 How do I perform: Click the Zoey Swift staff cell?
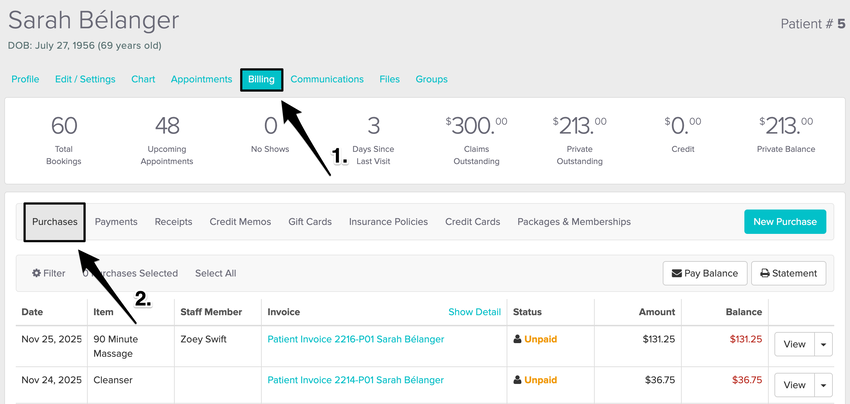[203, 339]
